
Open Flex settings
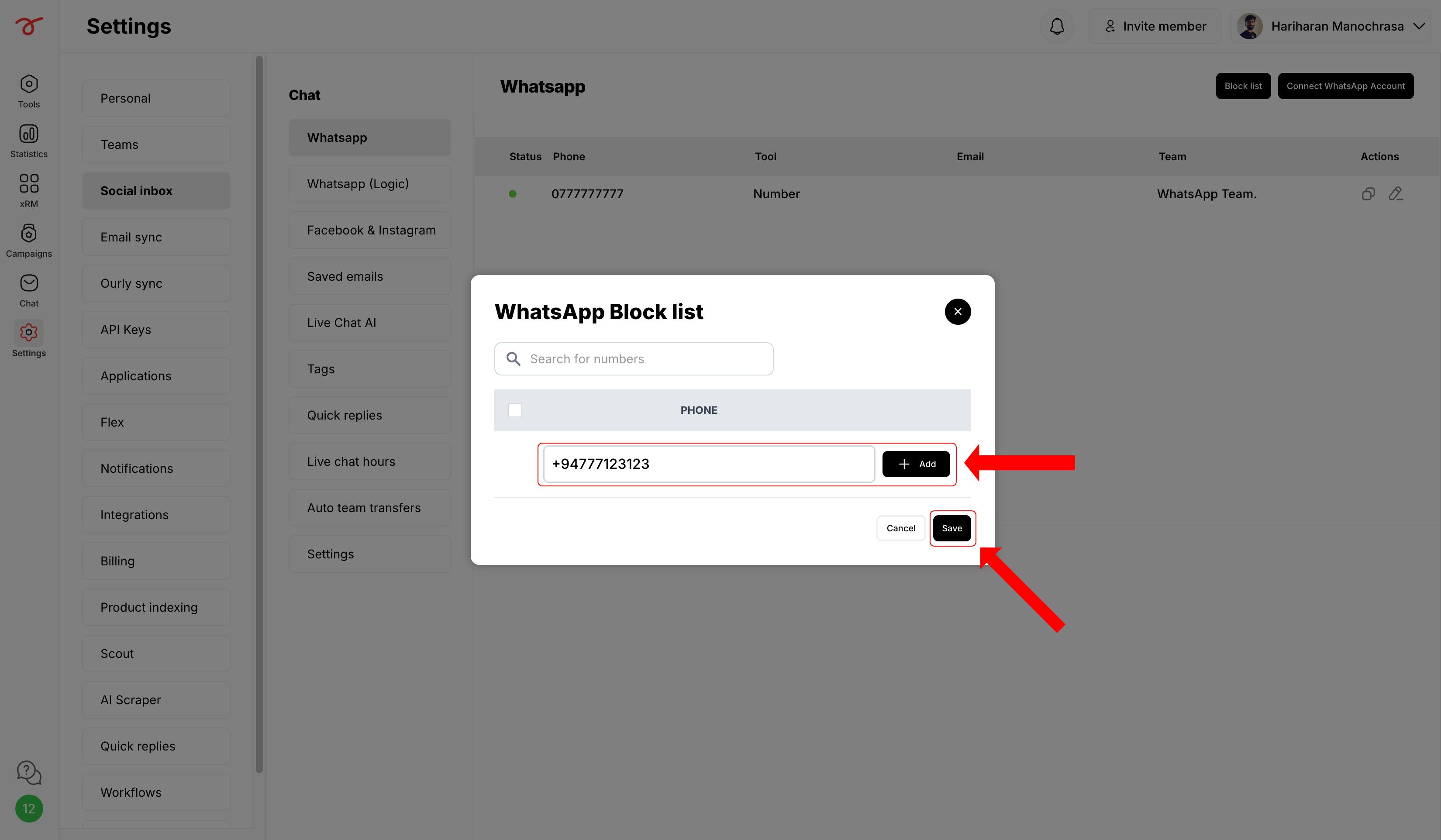click(x=156, y=423)
